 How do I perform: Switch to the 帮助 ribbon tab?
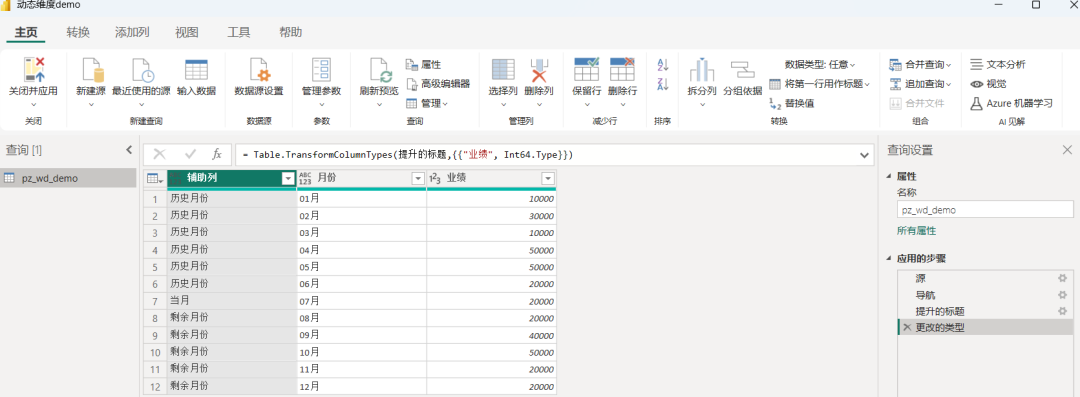pyautogui.click(x=290, y=32)
